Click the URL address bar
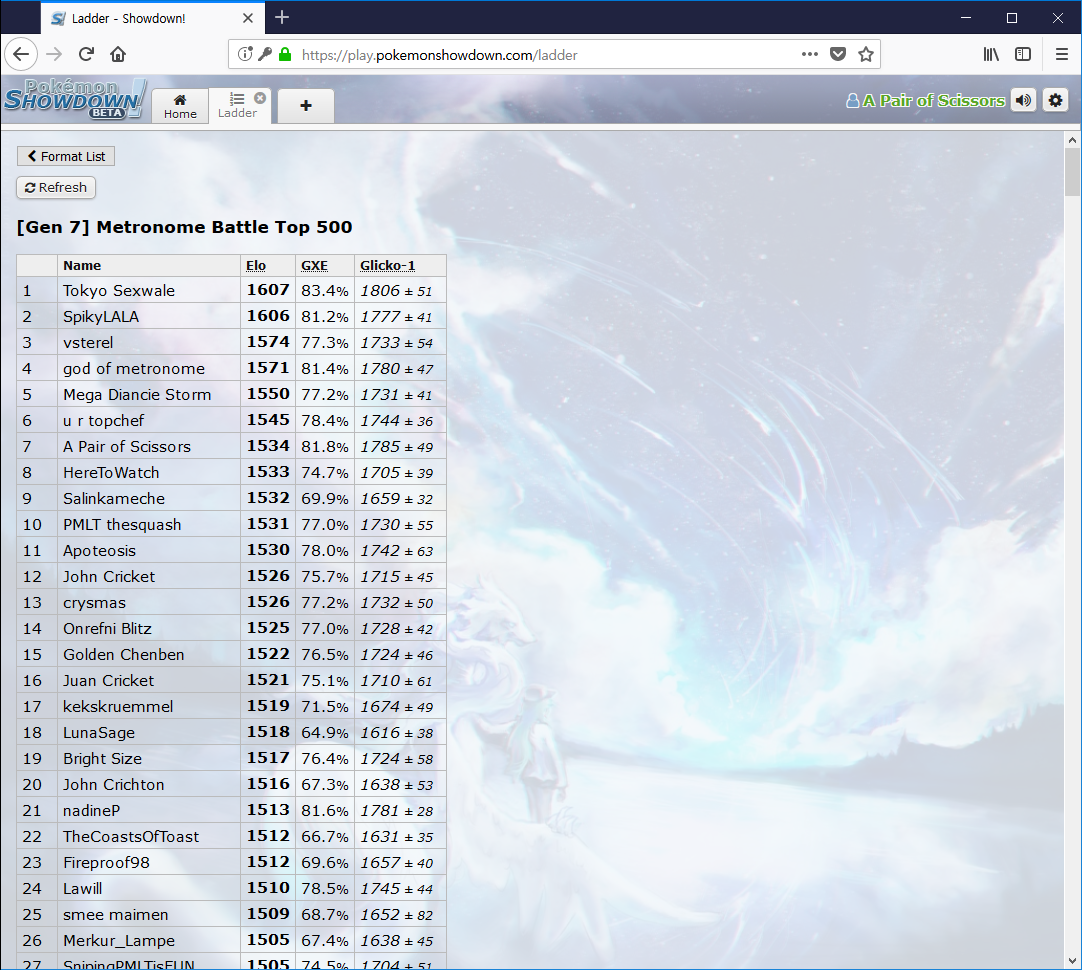1082x970 pixels. pyautogui.click(x=540, y=55)
